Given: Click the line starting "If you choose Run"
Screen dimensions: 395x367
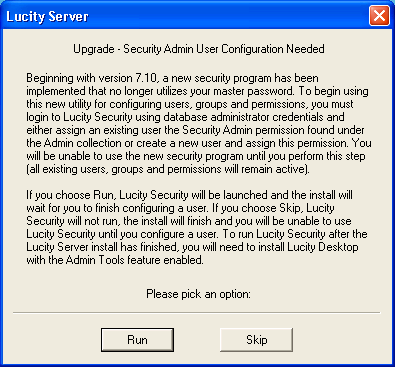Looking at the screenshot, I should click(189, 195).
